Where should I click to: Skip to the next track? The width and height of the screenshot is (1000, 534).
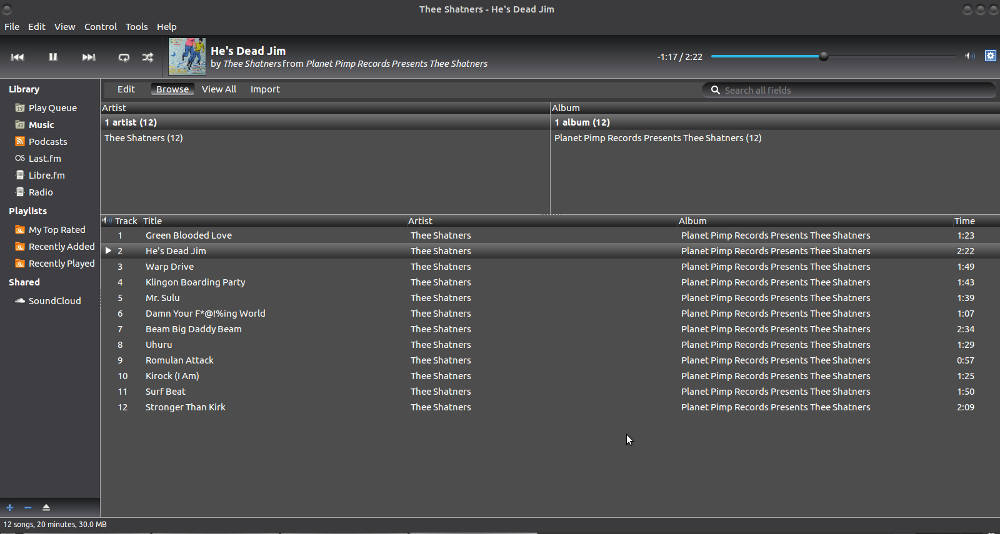tap(89, 57)
